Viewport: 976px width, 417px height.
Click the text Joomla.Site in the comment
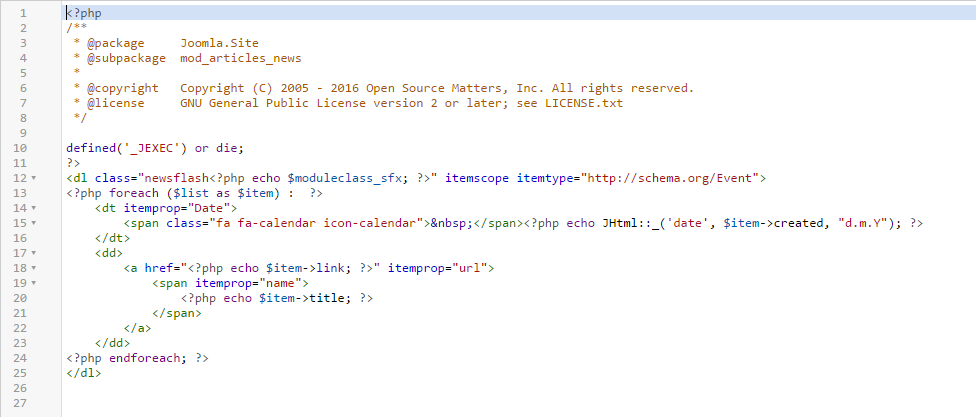pyautogui.click(x=220, y=43)
